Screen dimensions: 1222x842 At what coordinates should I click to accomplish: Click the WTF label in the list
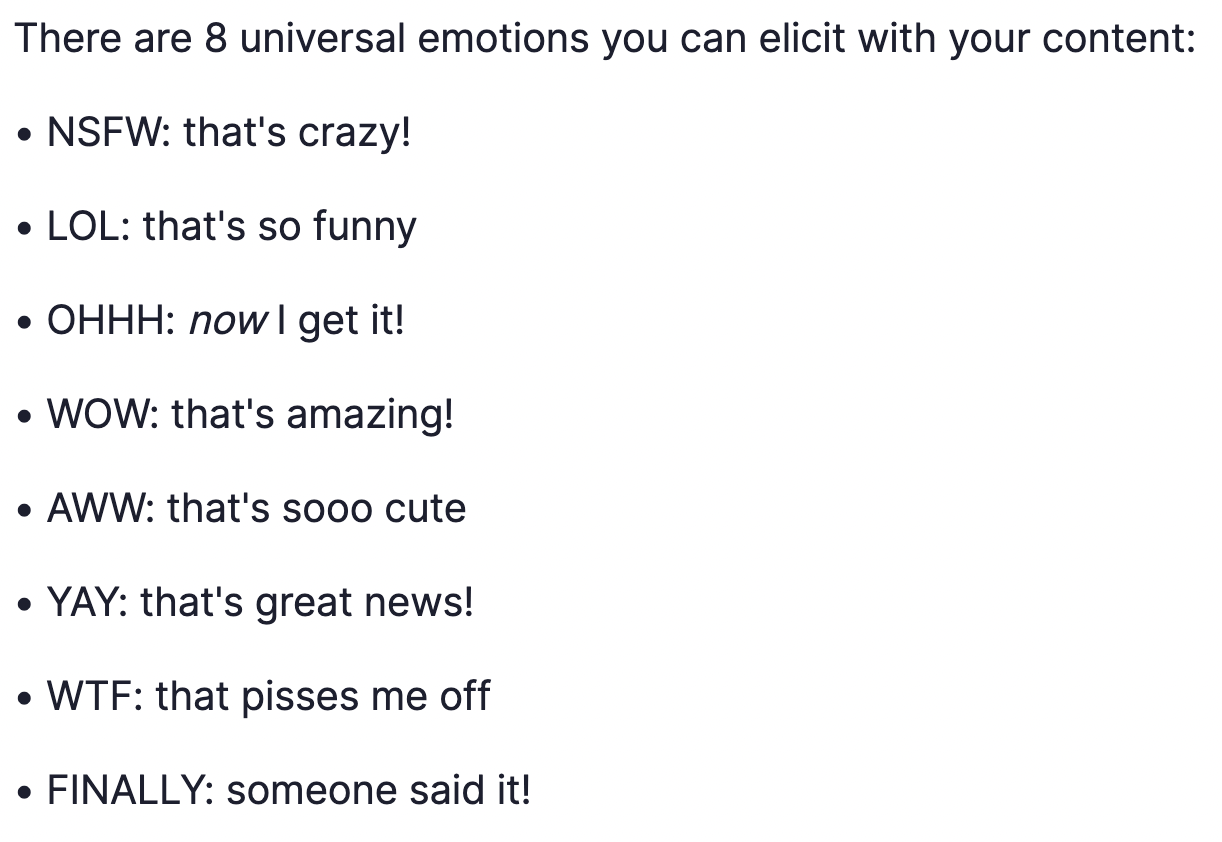pyautogui.click(x=94, y=696)
